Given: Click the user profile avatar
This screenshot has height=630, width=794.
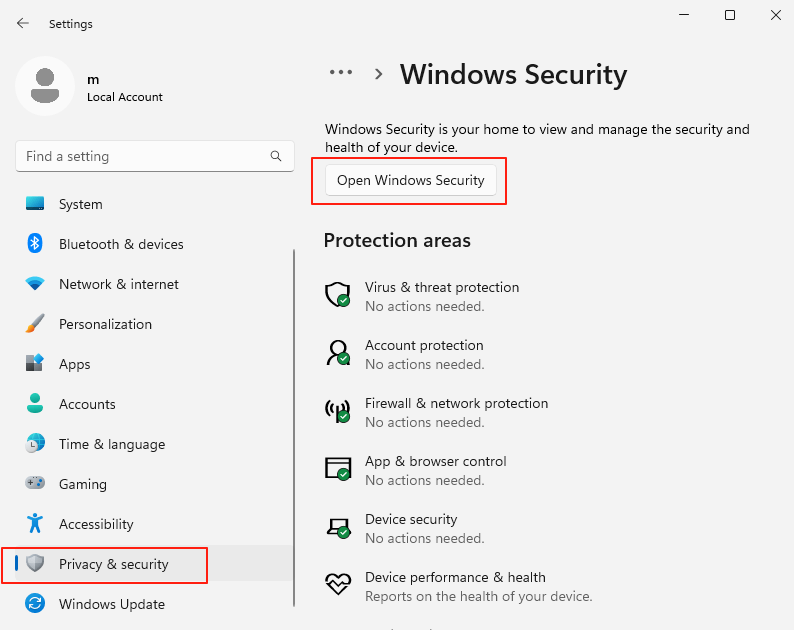Looking at the screenshot, I should point(44,86).
